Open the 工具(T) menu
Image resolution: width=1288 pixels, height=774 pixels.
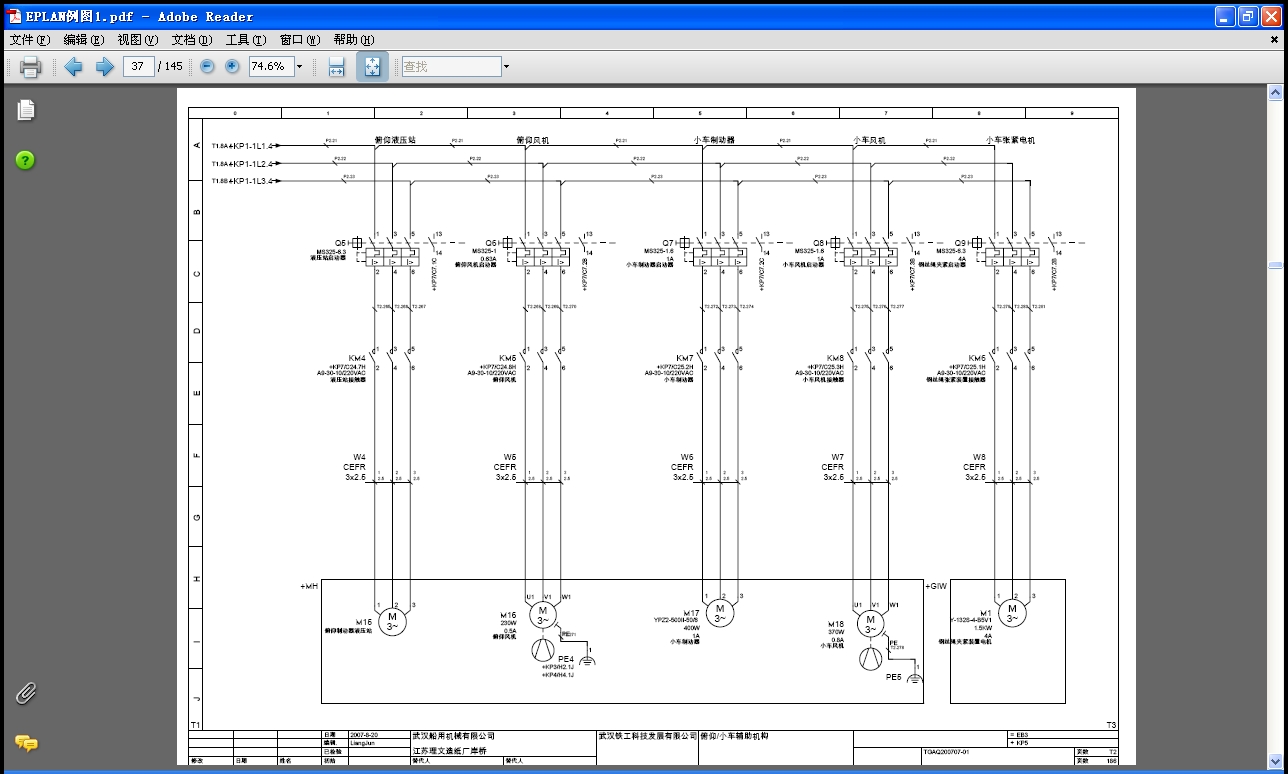[x=245, y=40]
